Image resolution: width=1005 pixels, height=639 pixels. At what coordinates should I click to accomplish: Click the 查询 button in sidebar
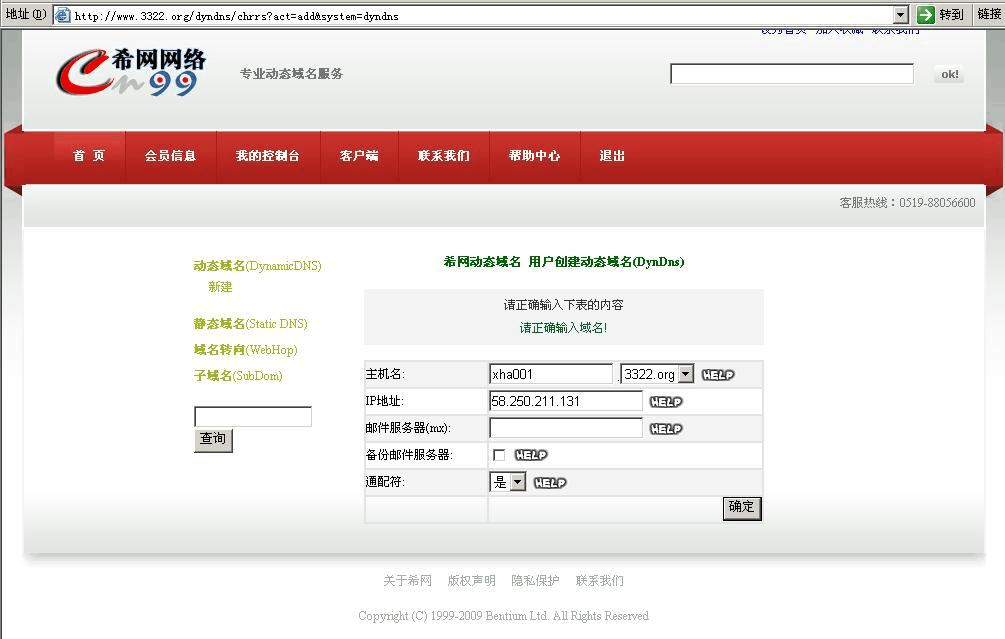coord(213,439)
